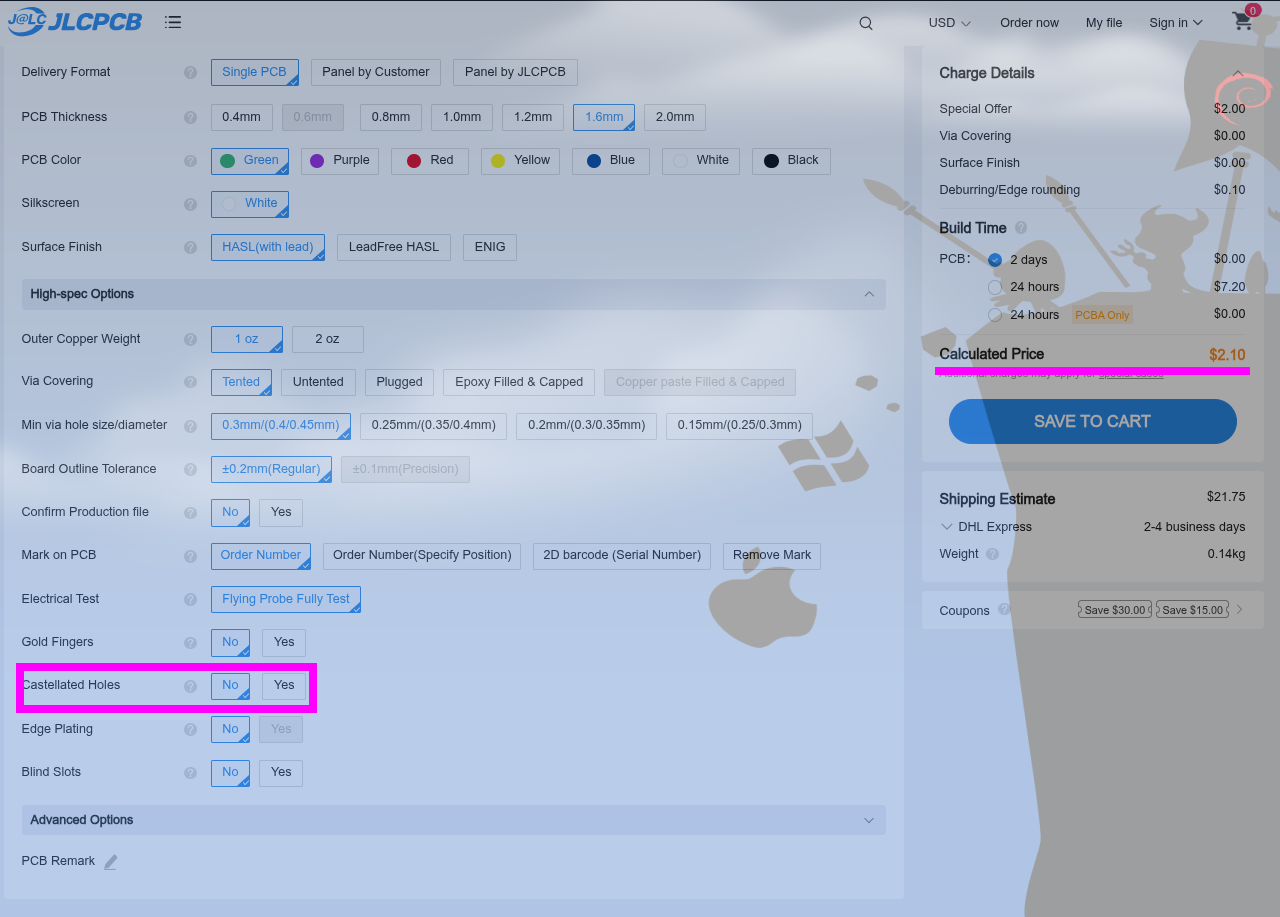Click Order now in the top navigation
1280x917 pixels.
[1029, 23]
